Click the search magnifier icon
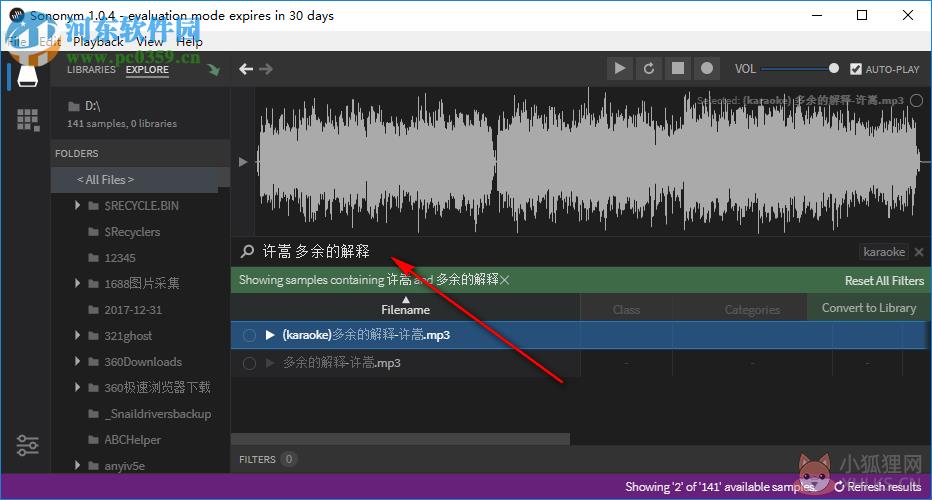Screen dimensions: 932x500 pyautogui.click(x=247, y=251)
